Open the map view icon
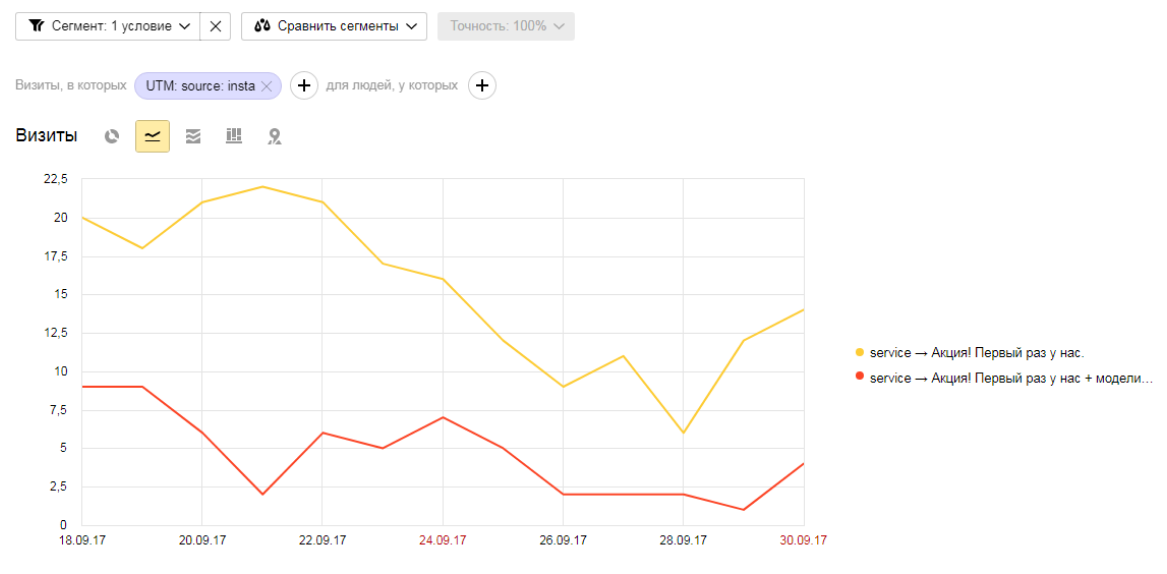 tap(275, 136)
